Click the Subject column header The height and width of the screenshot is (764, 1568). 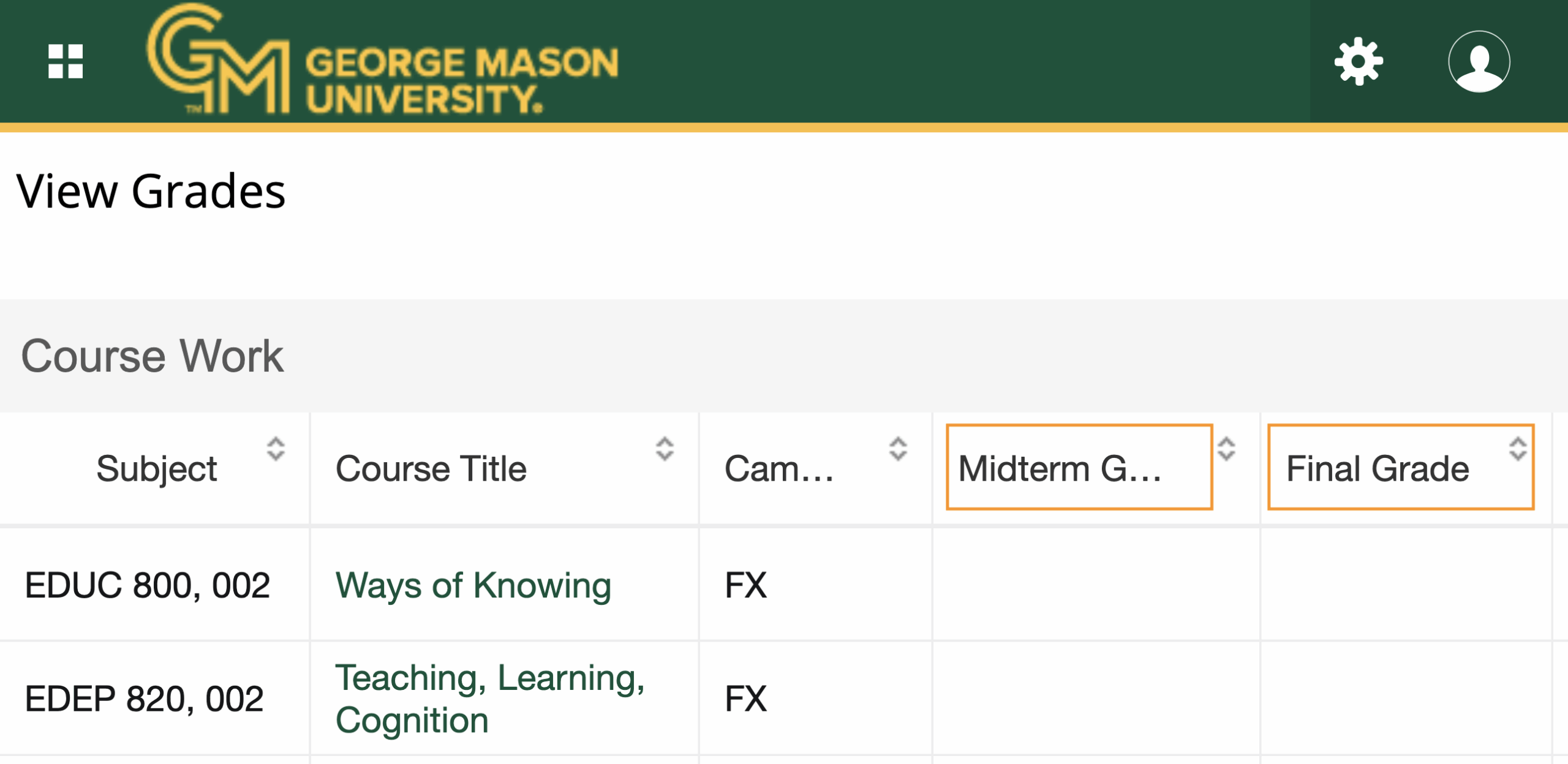click(157, 469)
